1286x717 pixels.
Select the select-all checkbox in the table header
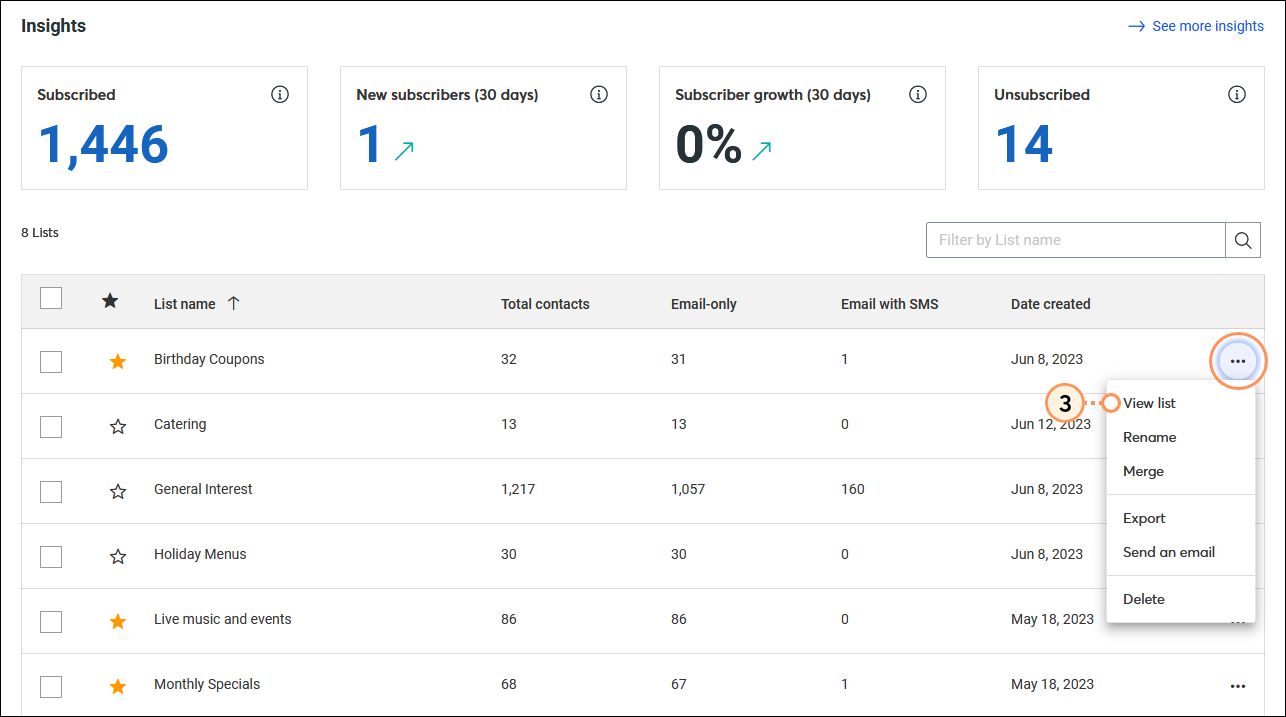[x=51, y=297]
